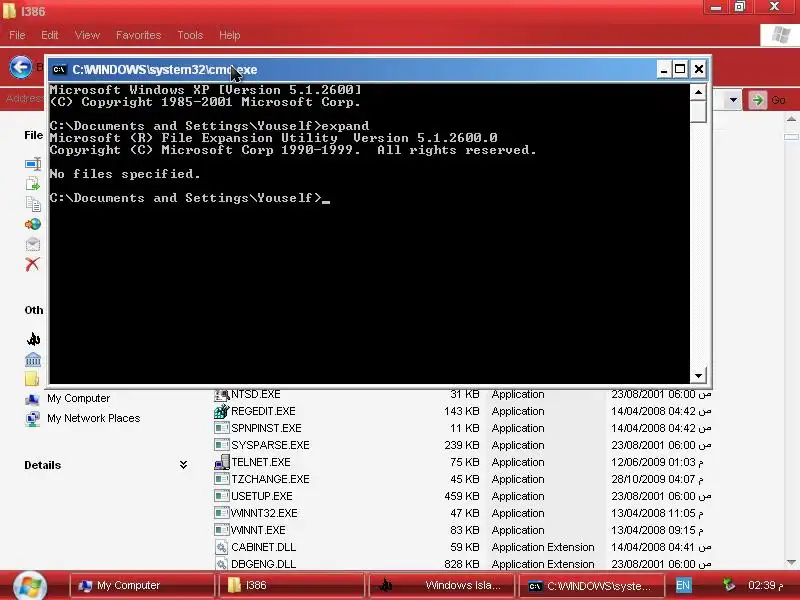Viewport: 800px width, 600px height.
Task: Open the Start menu orb
Action: (x=30, y=586)
